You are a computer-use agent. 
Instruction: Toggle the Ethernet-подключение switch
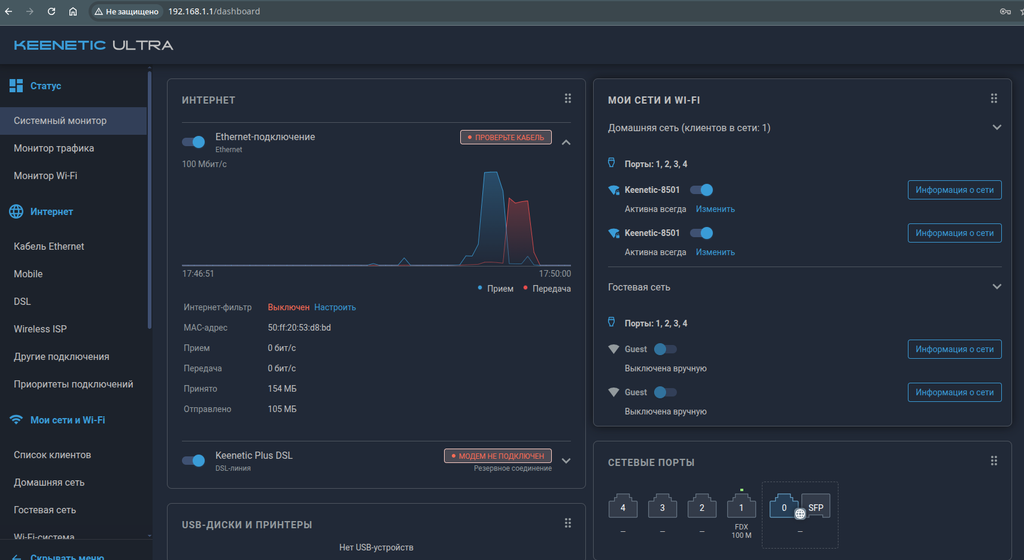(193, 142)
